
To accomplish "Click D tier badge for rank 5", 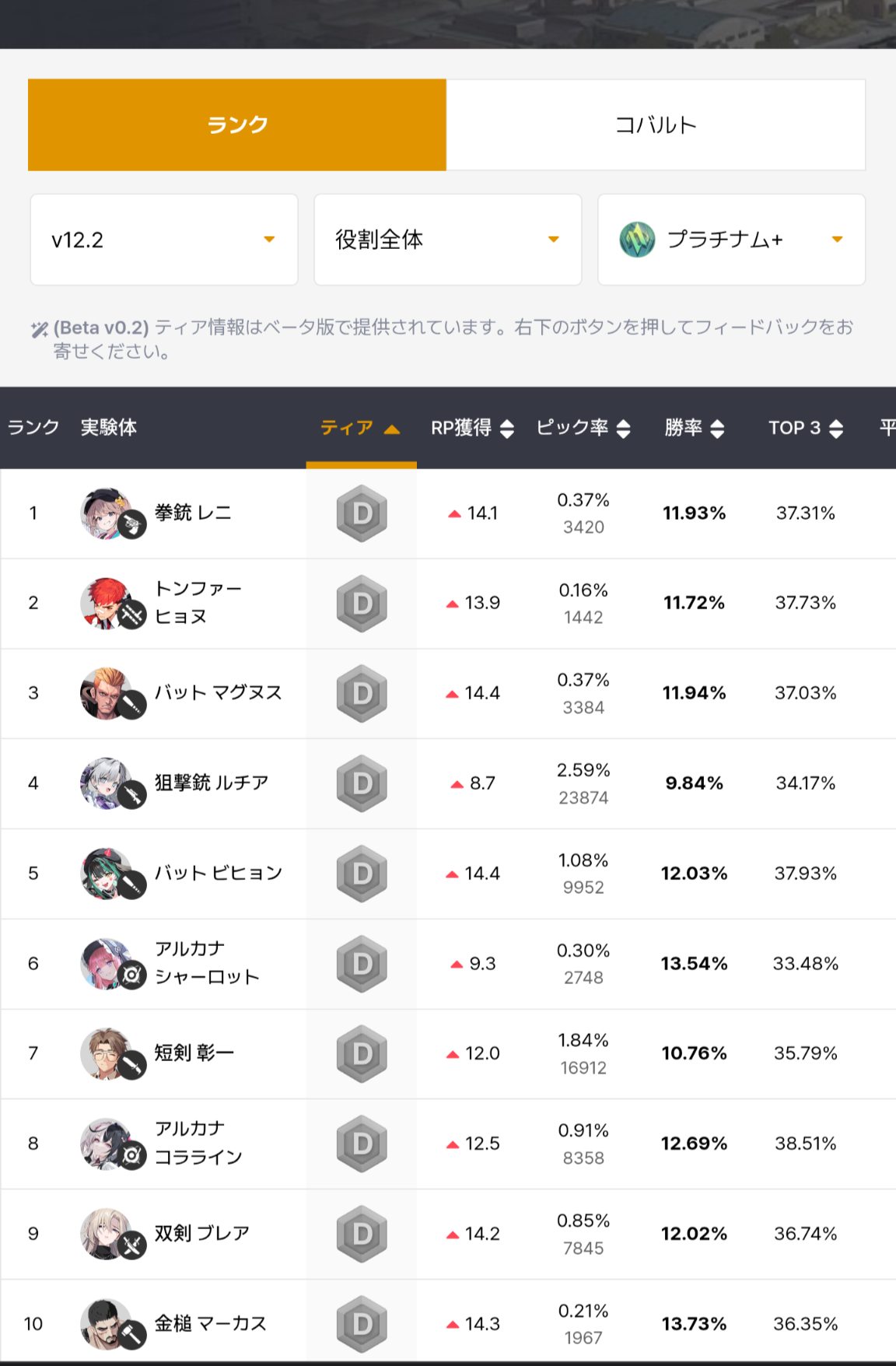I will tap(362, 874).
